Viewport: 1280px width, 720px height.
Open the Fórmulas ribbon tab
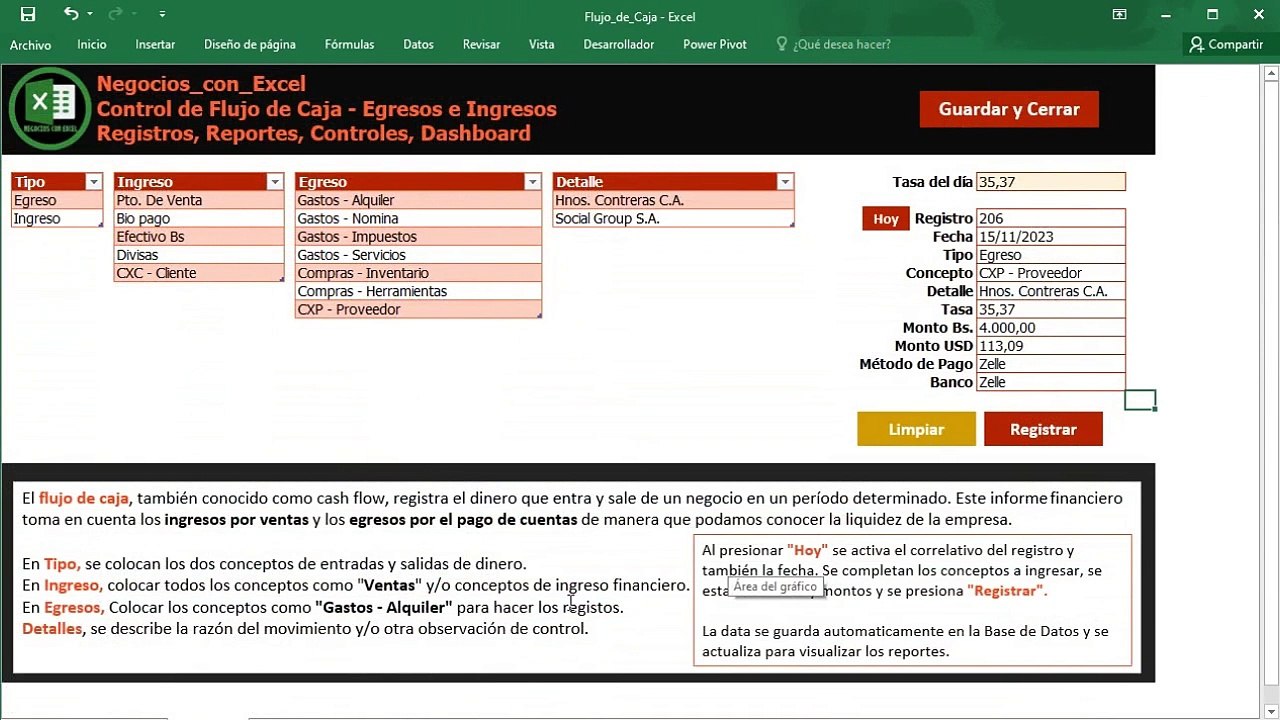349,44
